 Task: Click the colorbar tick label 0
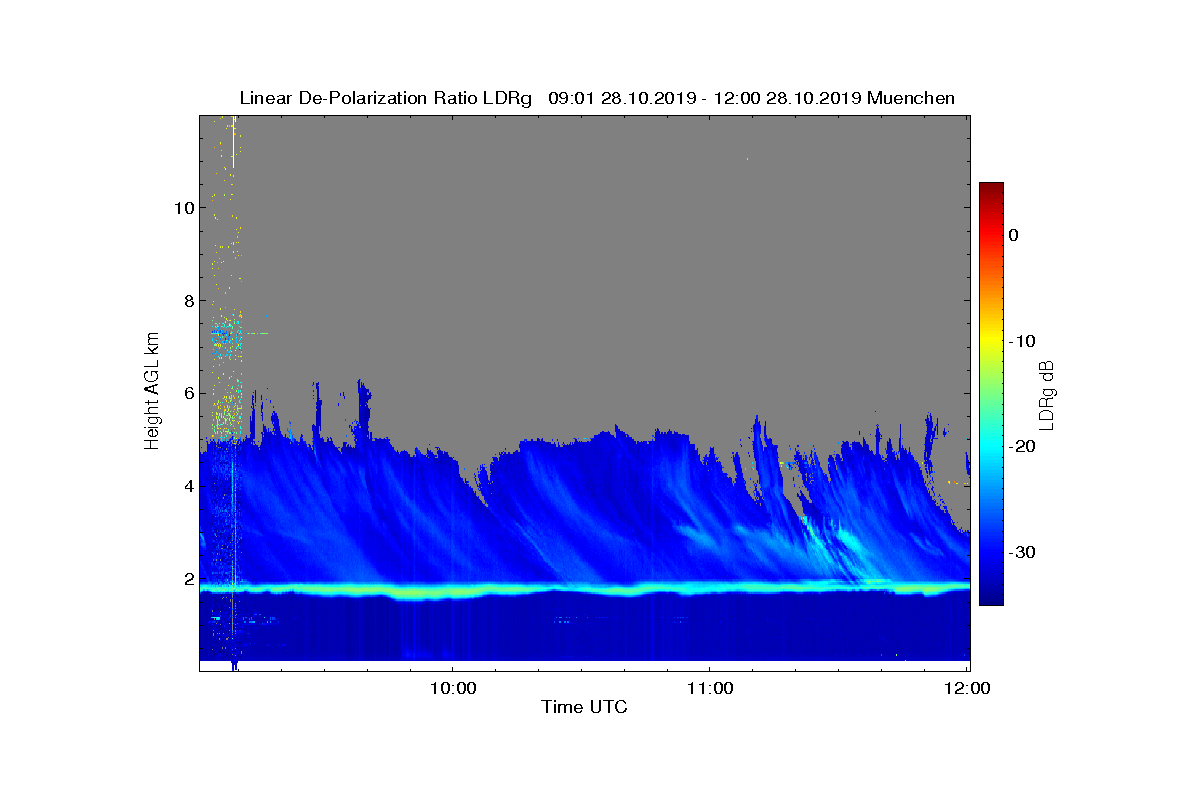pyautogui.click(x=1013, y=235)
